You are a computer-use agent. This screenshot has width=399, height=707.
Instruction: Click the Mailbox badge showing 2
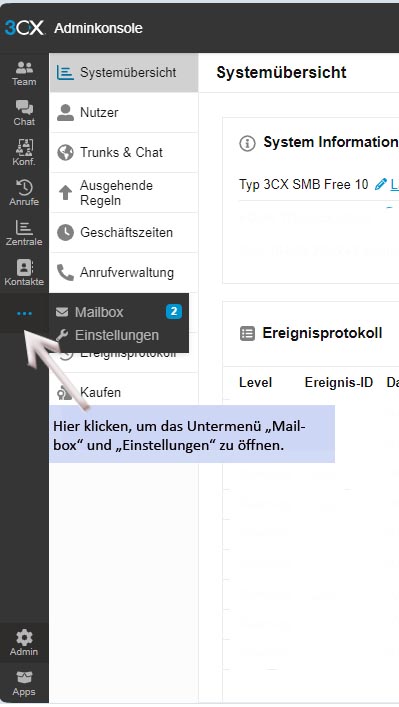coord(174,312)
